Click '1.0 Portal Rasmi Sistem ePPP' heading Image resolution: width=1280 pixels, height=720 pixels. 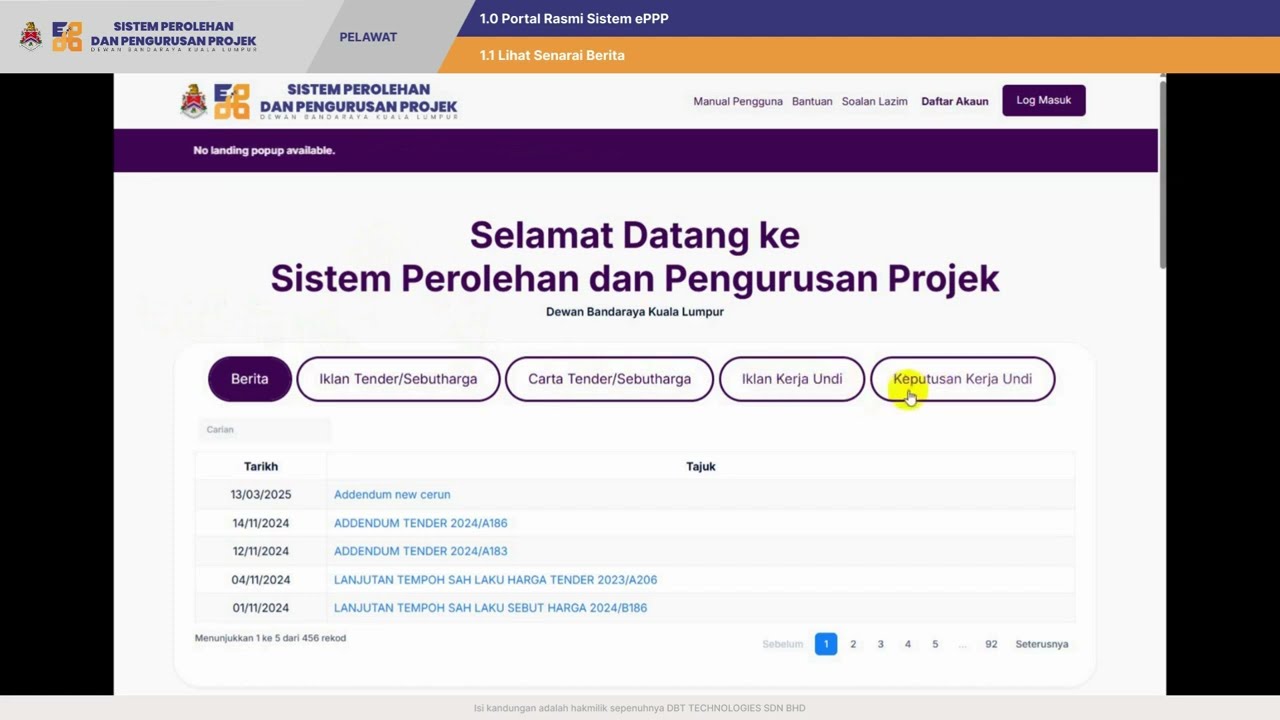pyautogui.click(x=574, y=18)
